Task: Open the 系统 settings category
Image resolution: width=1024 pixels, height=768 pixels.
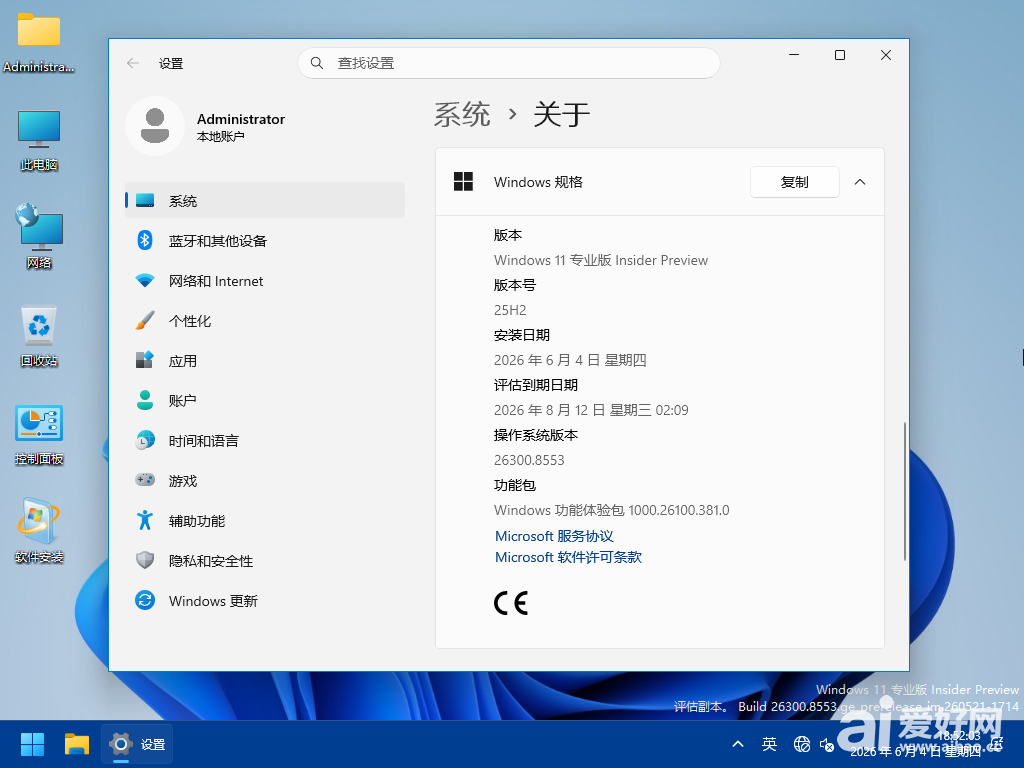Action: point(264,200)
